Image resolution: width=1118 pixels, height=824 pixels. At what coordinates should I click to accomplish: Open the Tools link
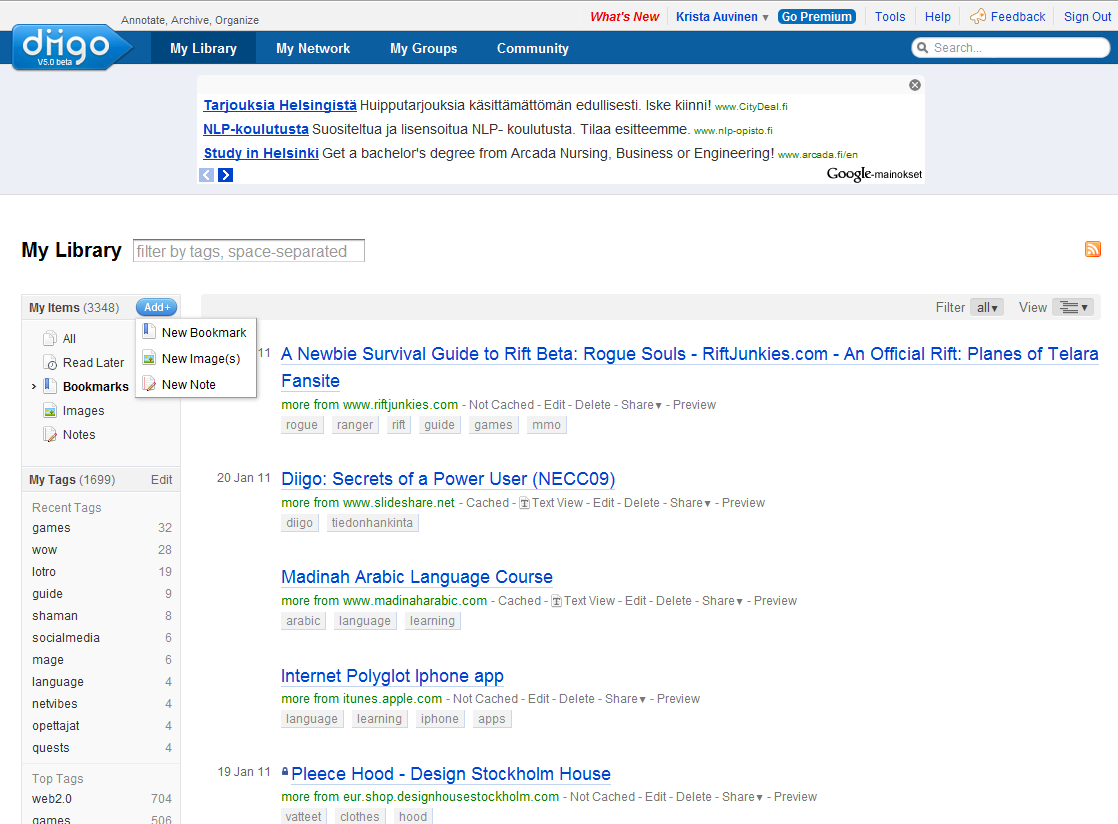[x=890, y=16]
